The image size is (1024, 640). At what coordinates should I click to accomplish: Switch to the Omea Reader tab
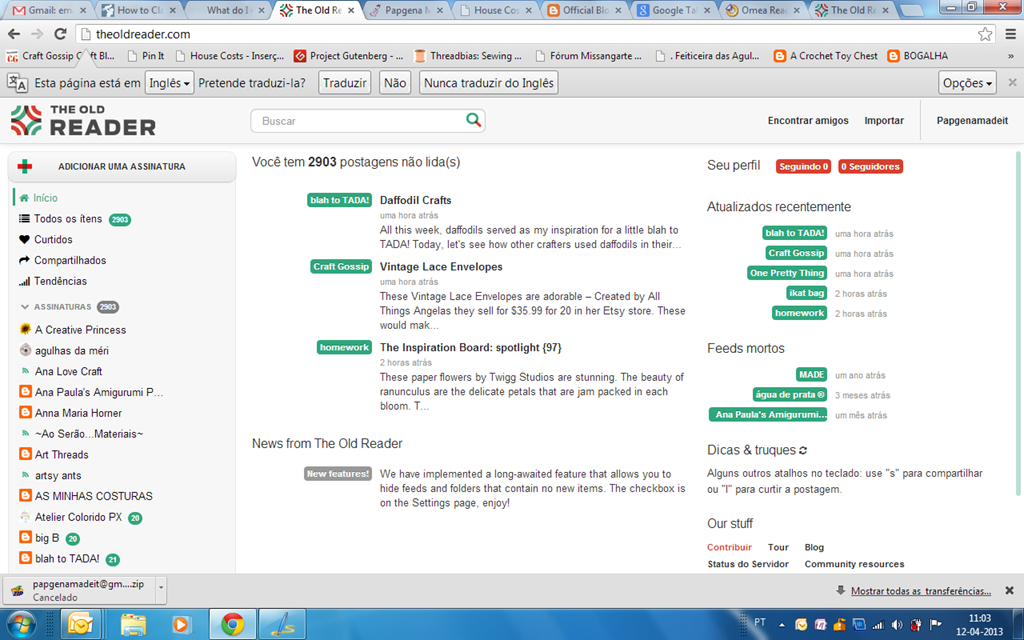(x=763, y=10)
